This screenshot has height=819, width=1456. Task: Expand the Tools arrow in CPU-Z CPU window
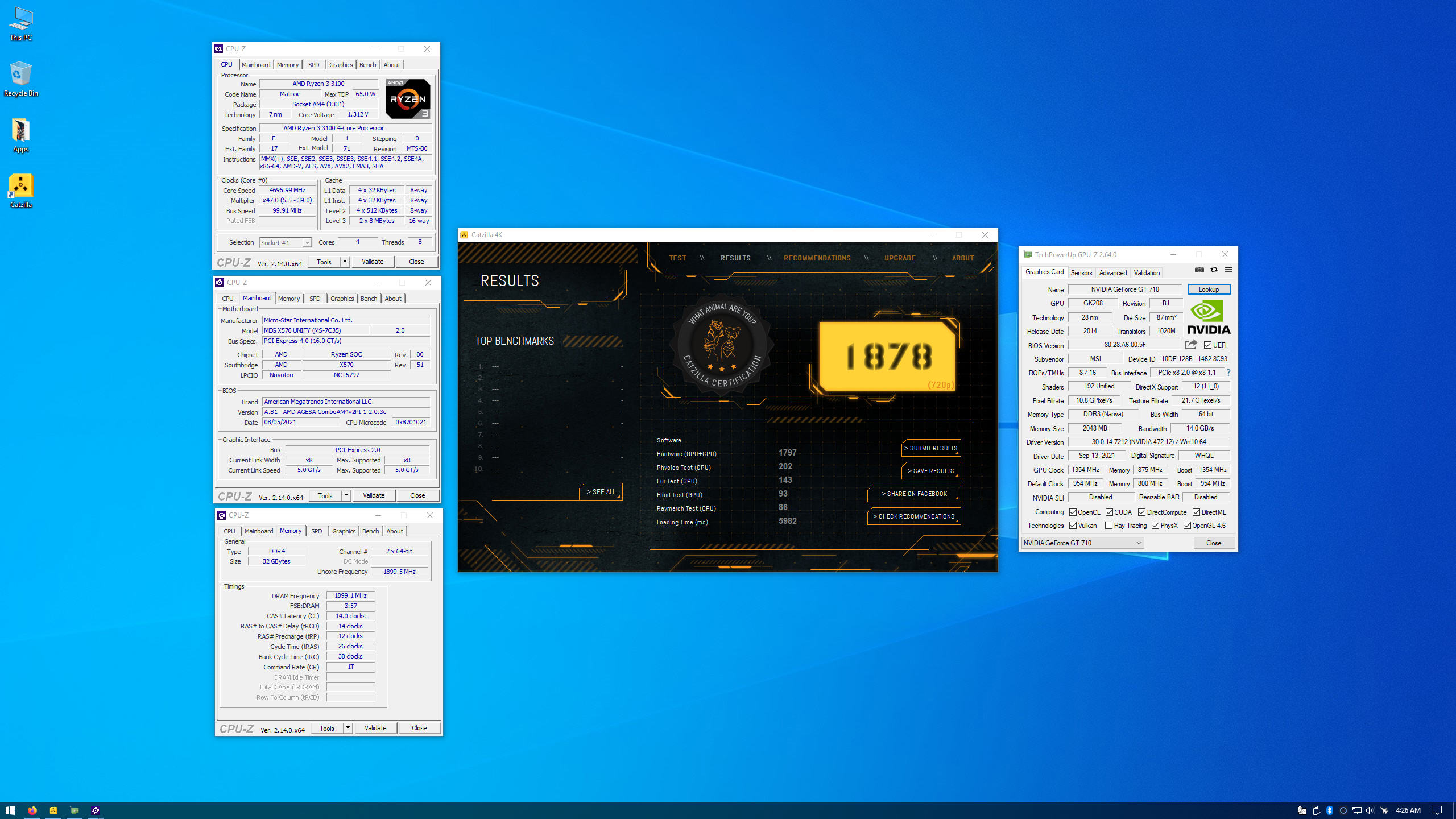click(x=345, y=262)
